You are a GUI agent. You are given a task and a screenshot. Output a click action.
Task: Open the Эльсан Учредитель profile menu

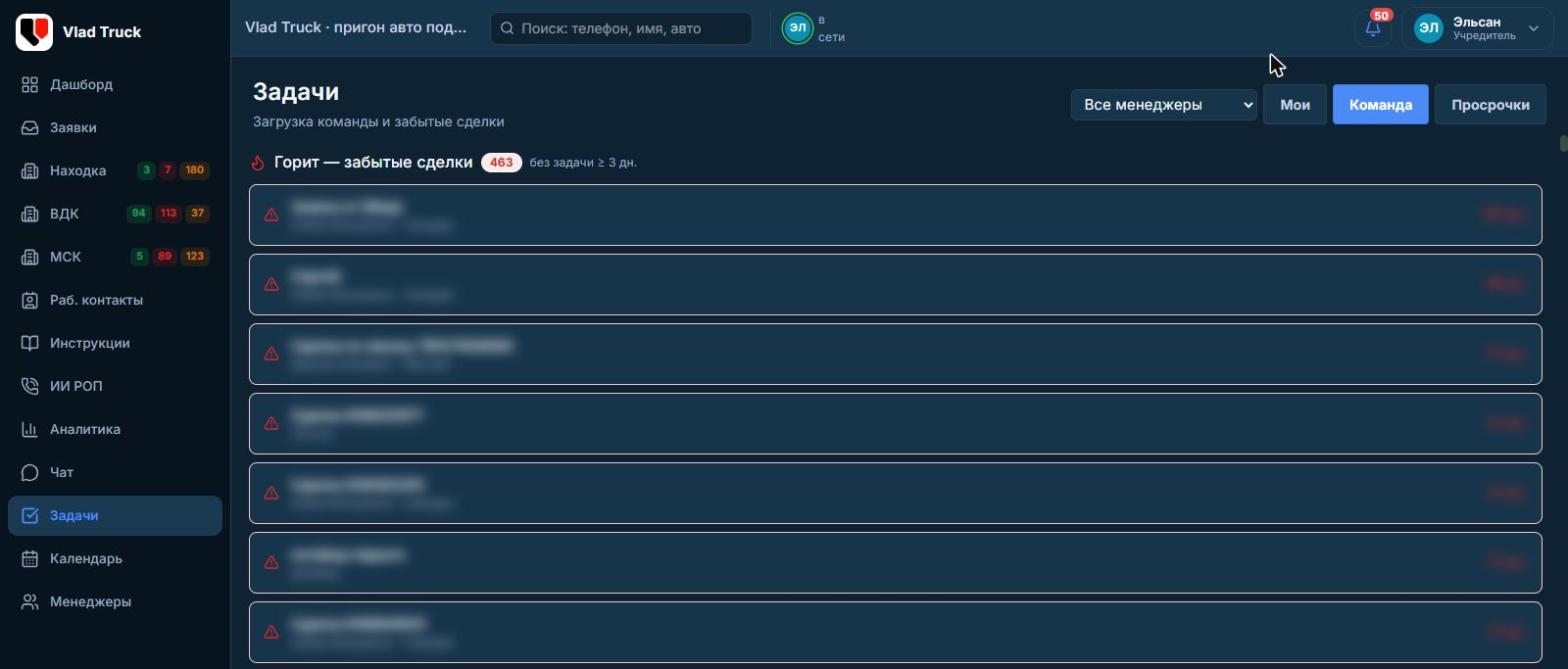pyautogui.click(x=1477, y=29)
